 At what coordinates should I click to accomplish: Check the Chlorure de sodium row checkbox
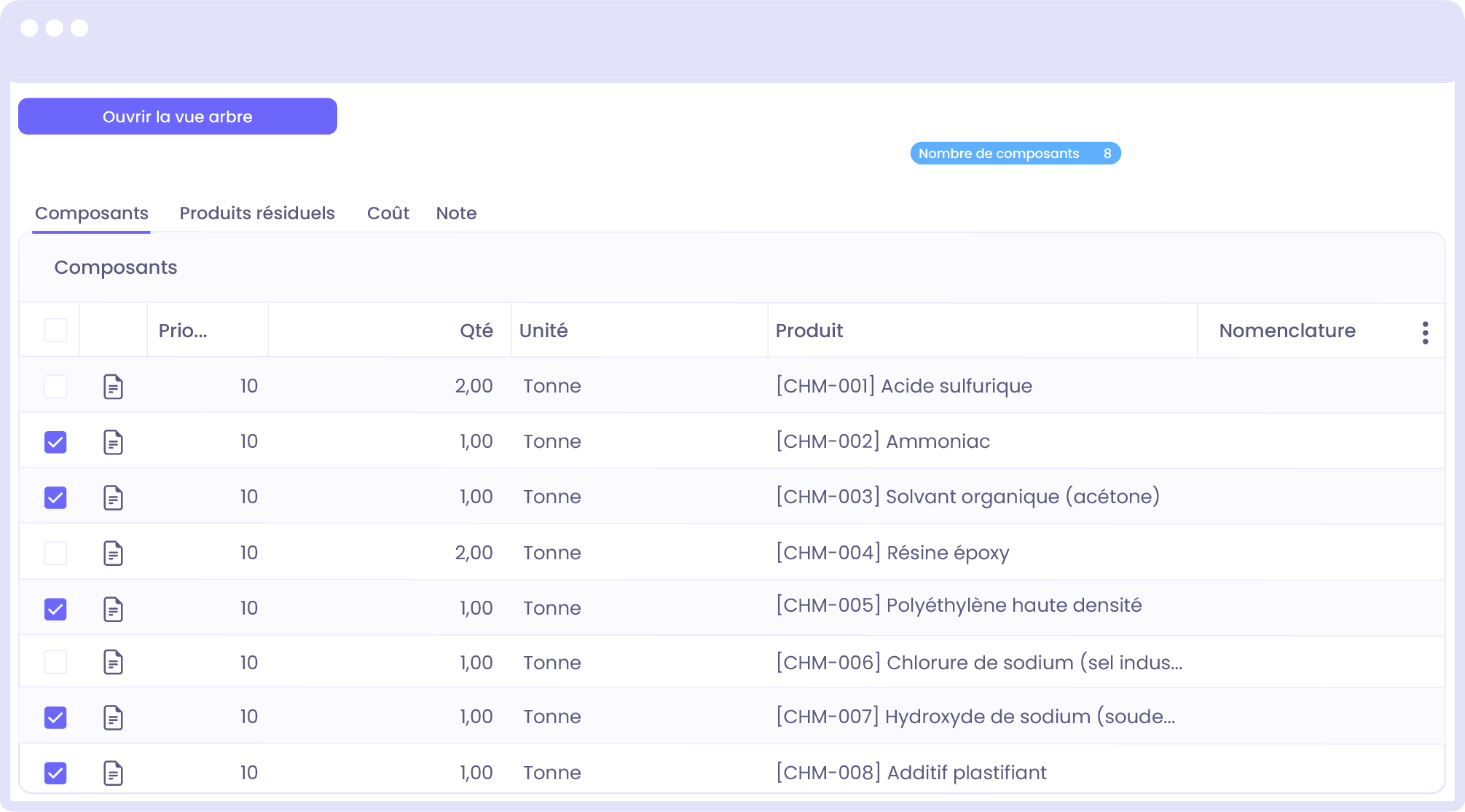[55, 662]
